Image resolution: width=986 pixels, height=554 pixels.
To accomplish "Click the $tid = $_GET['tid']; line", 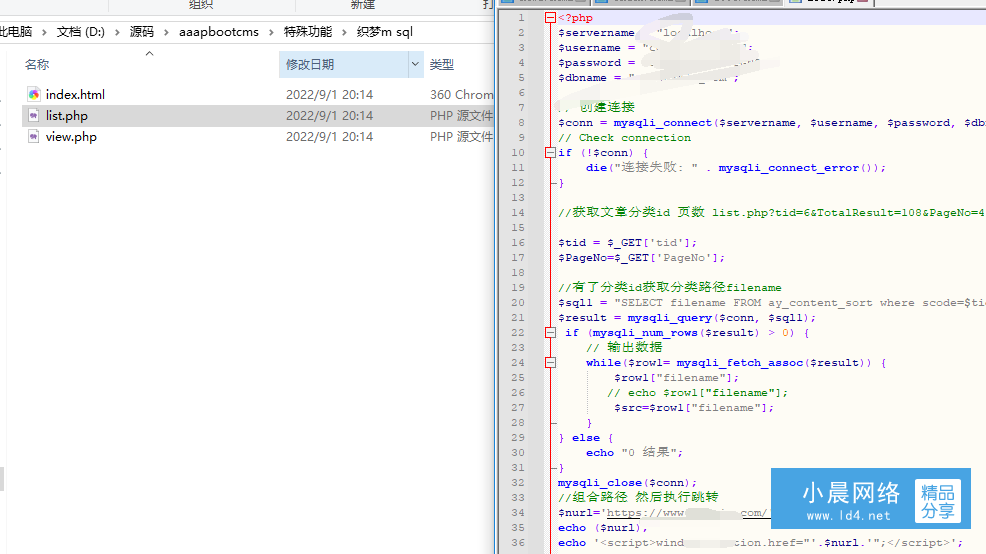I will coord(628,243).
